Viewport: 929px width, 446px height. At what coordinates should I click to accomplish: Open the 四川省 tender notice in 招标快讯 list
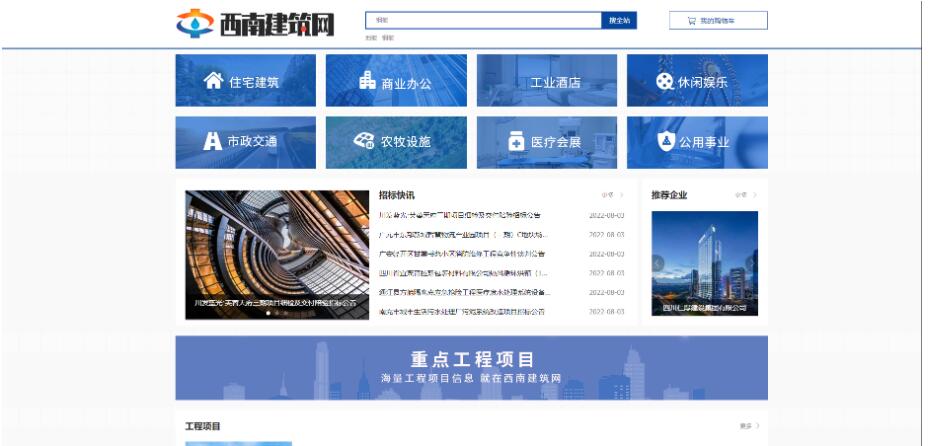coord(463,273)
